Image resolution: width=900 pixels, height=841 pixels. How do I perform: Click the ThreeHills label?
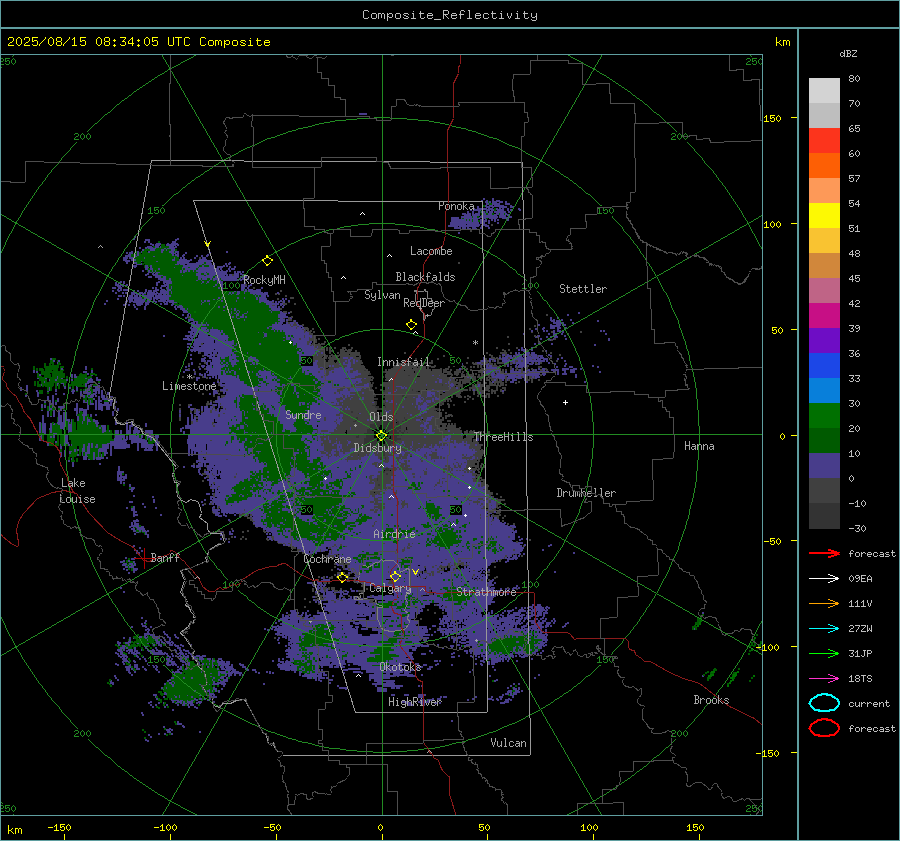pos(503,437)
